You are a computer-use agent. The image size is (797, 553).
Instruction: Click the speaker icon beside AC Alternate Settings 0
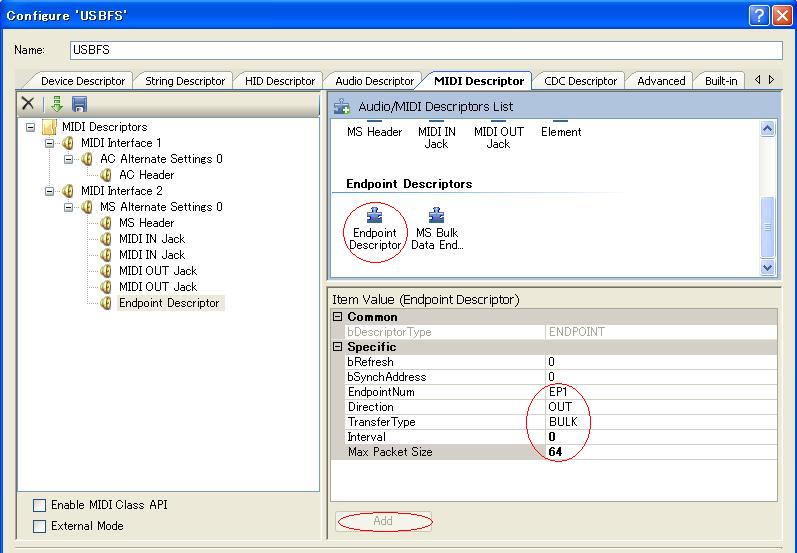87,159
